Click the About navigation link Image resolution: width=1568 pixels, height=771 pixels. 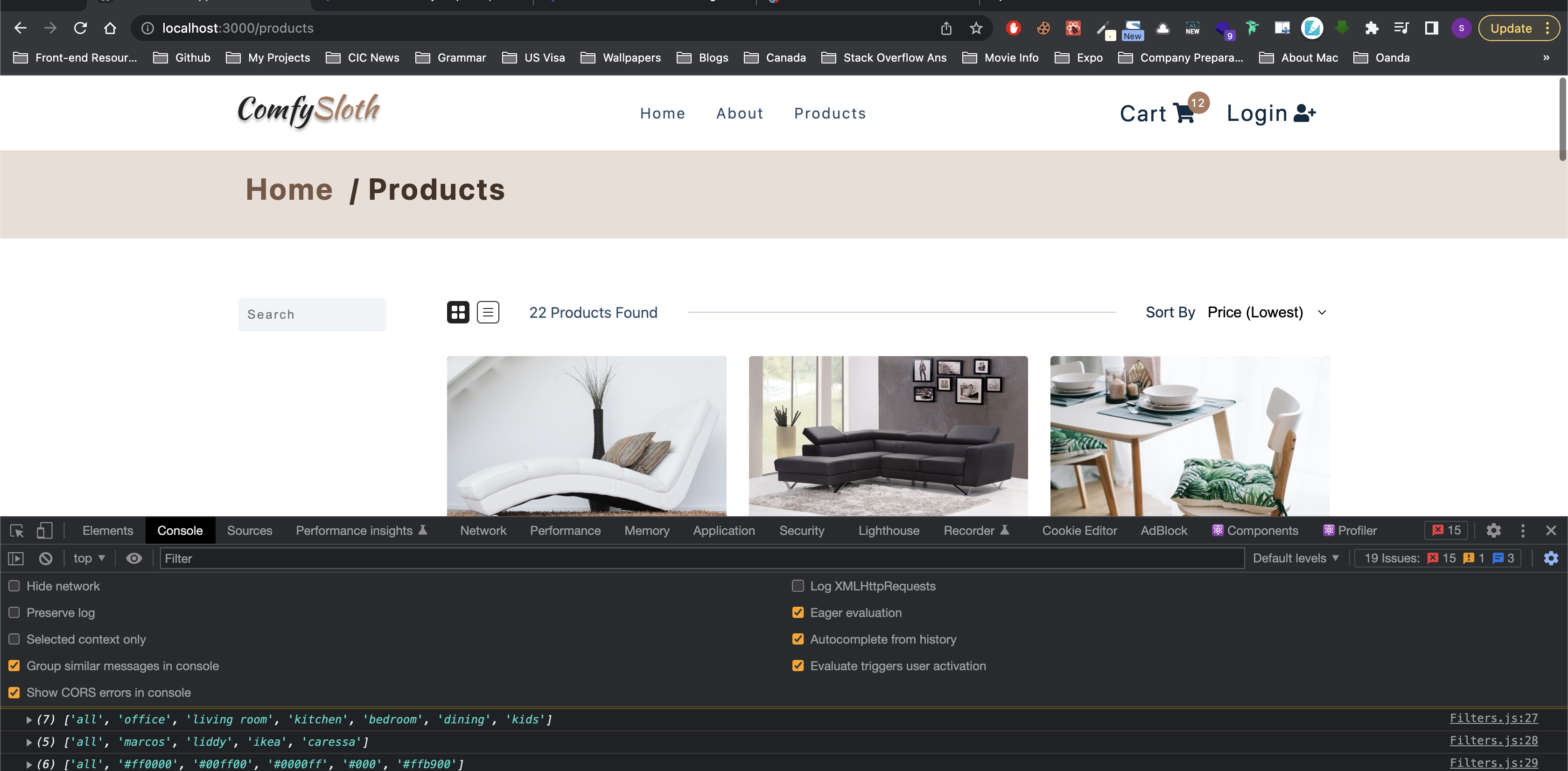(x=739, y=113)
